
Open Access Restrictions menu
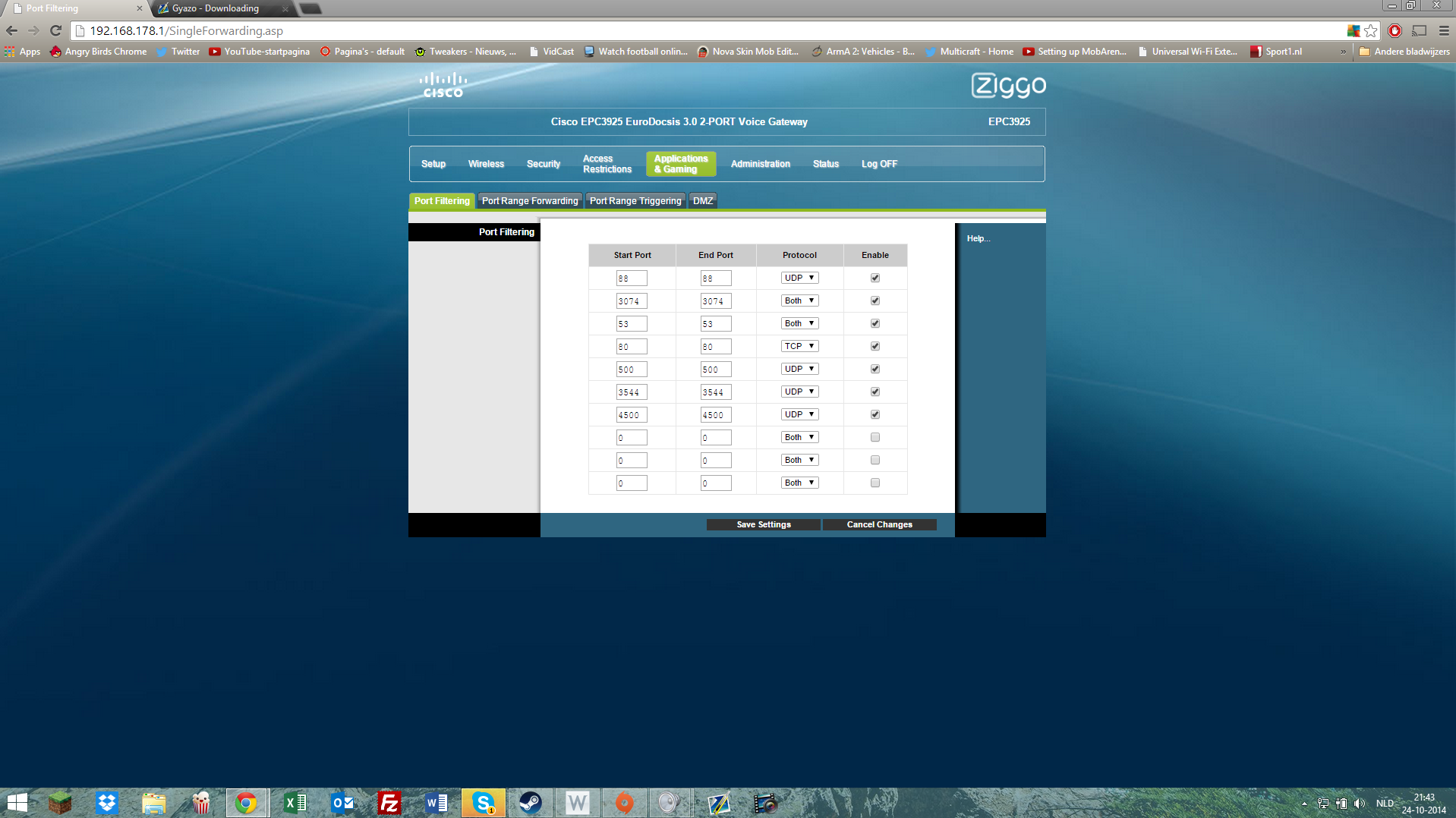607,164
